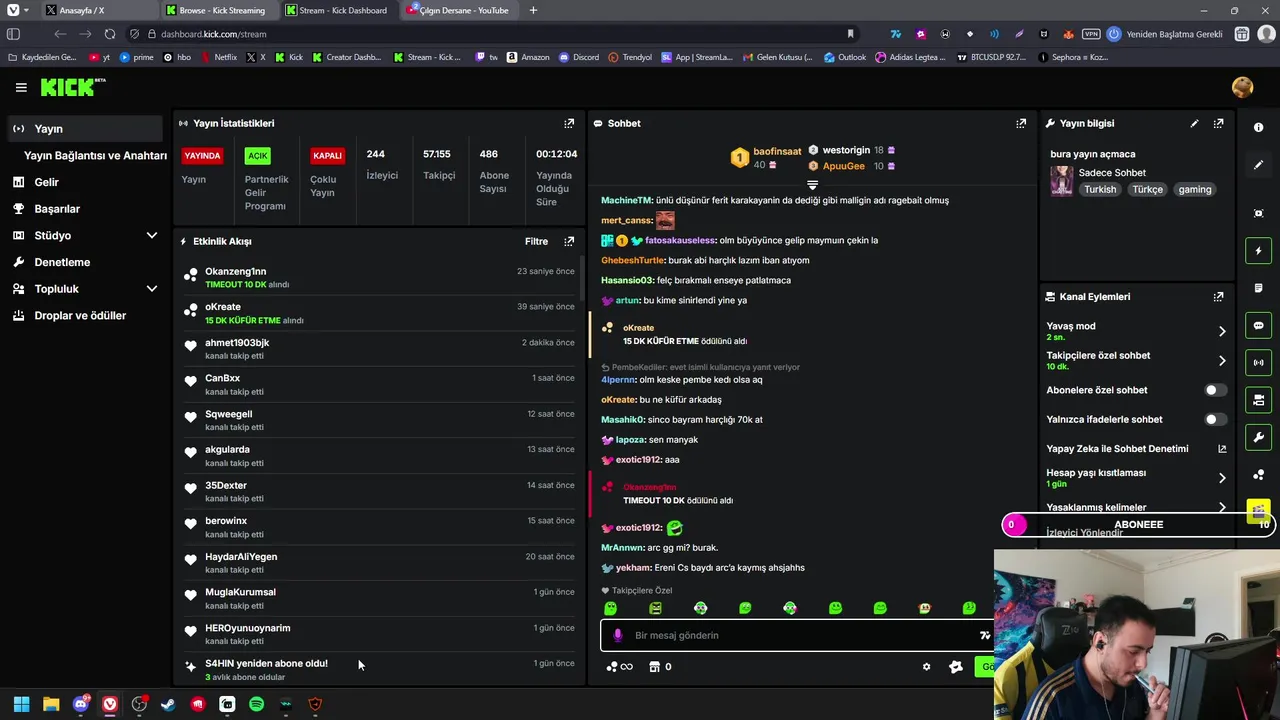Open chat settings gear icon
The width and height of the screenshot is (1280, 720).
[x=926, y=667]
